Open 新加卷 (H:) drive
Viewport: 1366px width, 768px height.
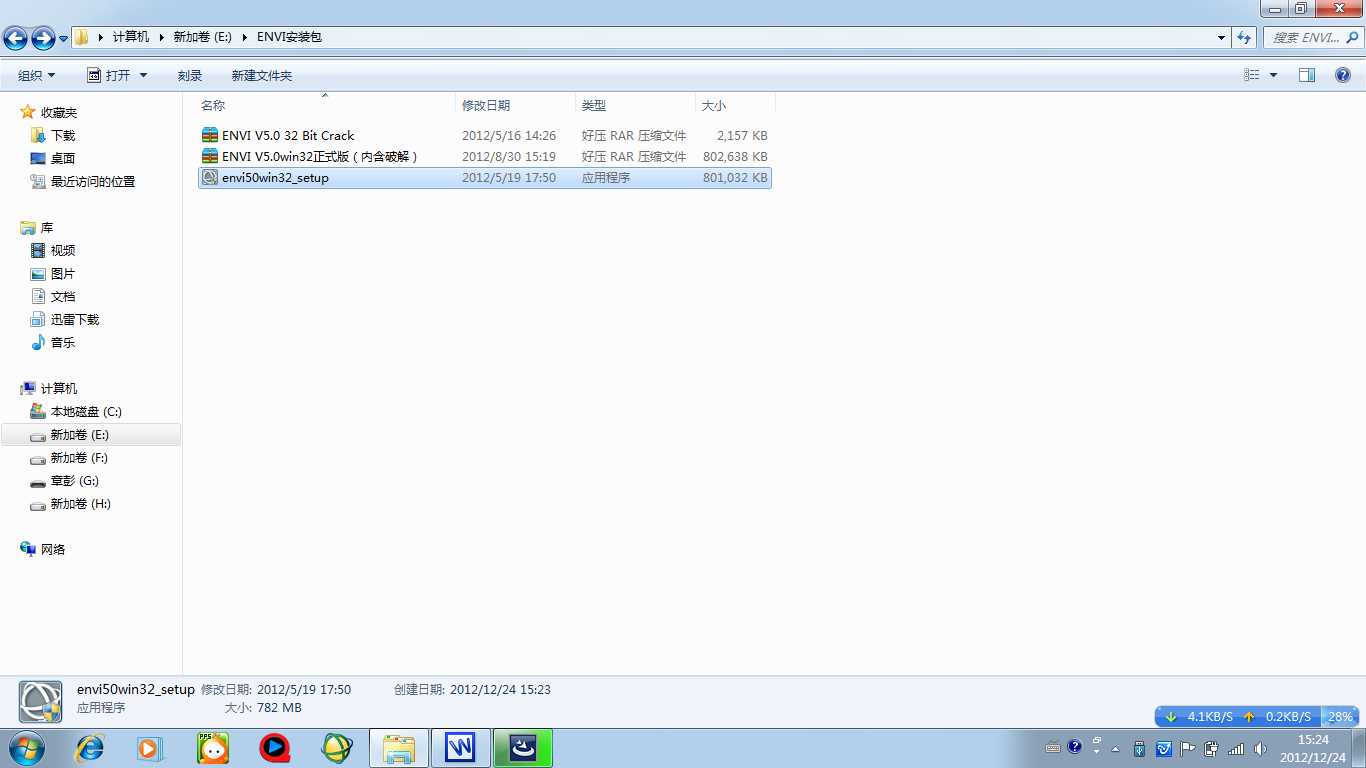point(80,504)
